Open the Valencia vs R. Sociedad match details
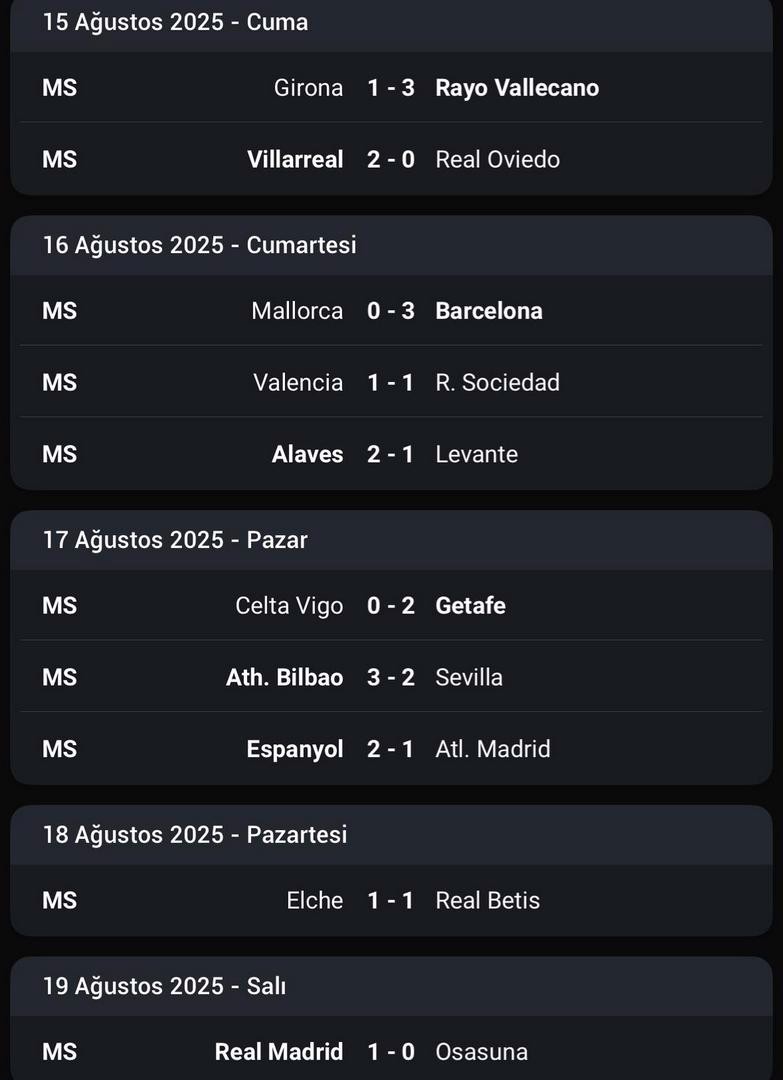Screen dimensions: 783x1080 (x=391, y=382)
